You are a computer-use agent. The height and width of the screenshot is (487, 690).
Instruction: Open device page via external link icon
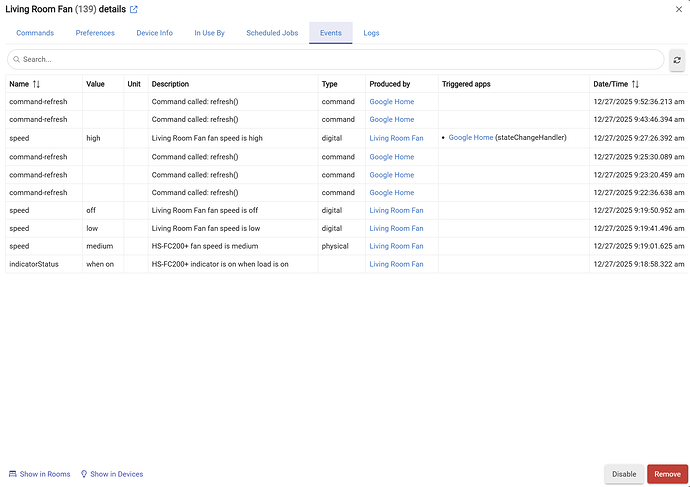[134, 10]
